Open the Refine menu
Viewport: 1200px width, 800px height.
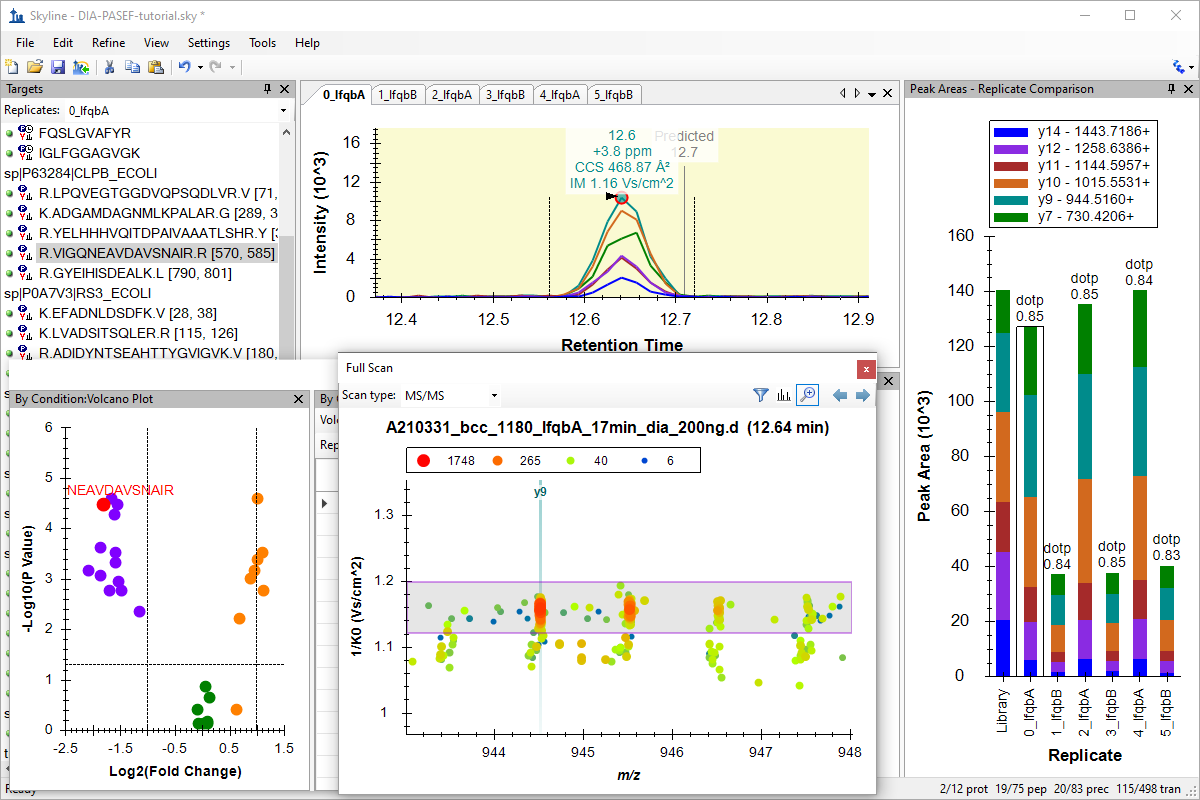click(x=108, y=43)
